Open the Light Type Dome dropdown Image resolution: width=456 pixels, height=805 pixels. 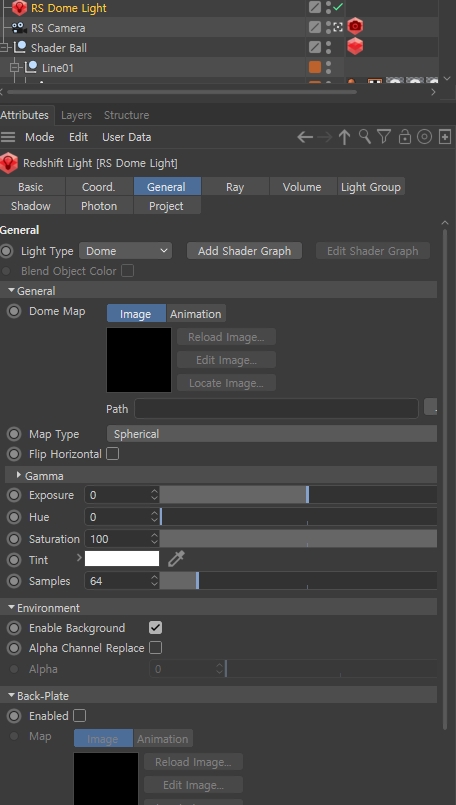click(x=125, y=251)
